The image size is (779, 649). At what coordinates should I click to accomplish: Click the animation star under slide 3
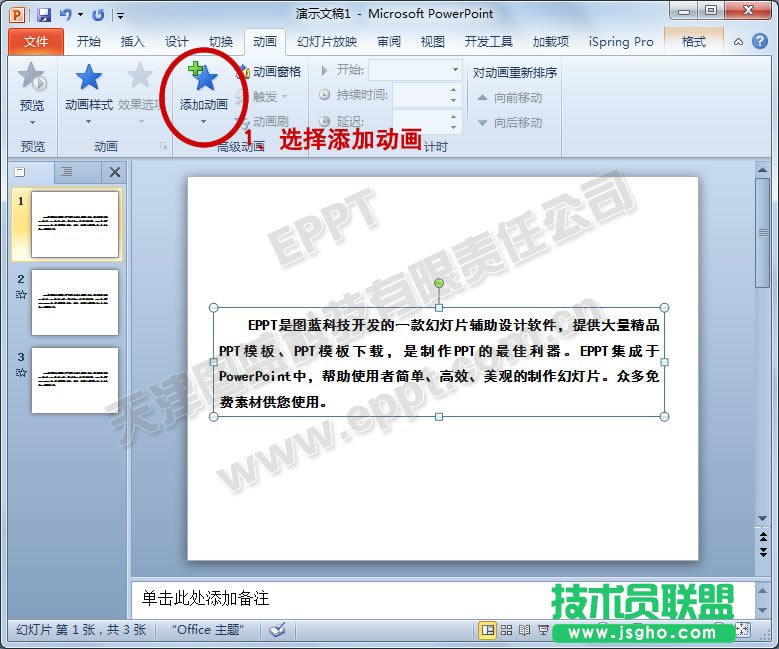pos(21,373)
